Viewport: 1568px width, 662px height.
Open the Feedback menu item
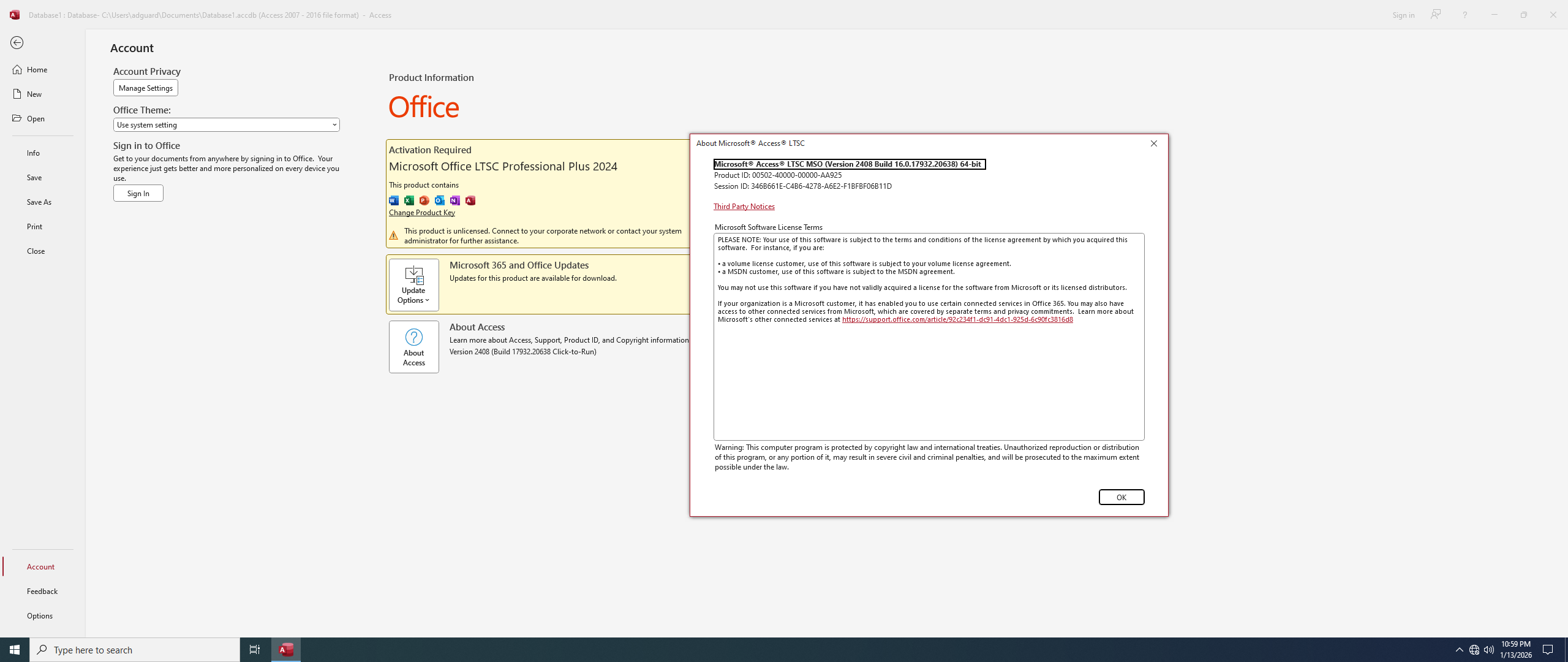(x=42, y=591)
